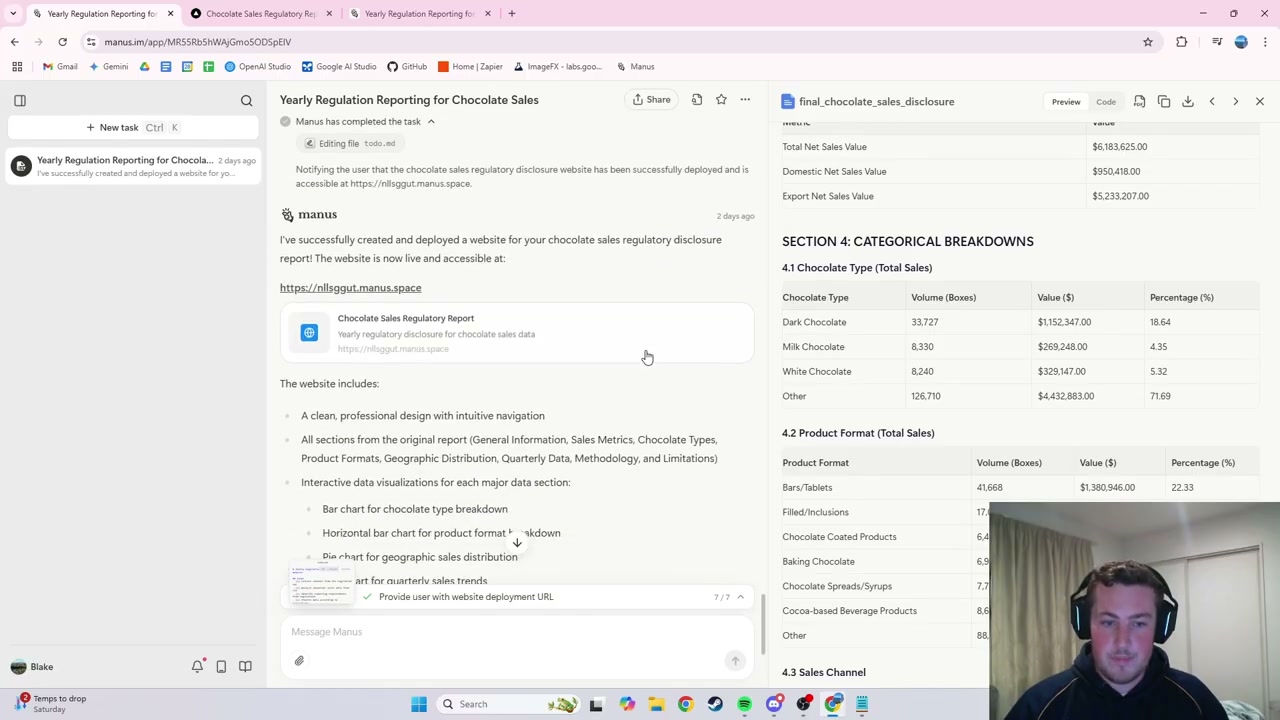The image size is (1280, 720).
Task: Toggle the left sidebar panel icon
Action: (19, 100)
